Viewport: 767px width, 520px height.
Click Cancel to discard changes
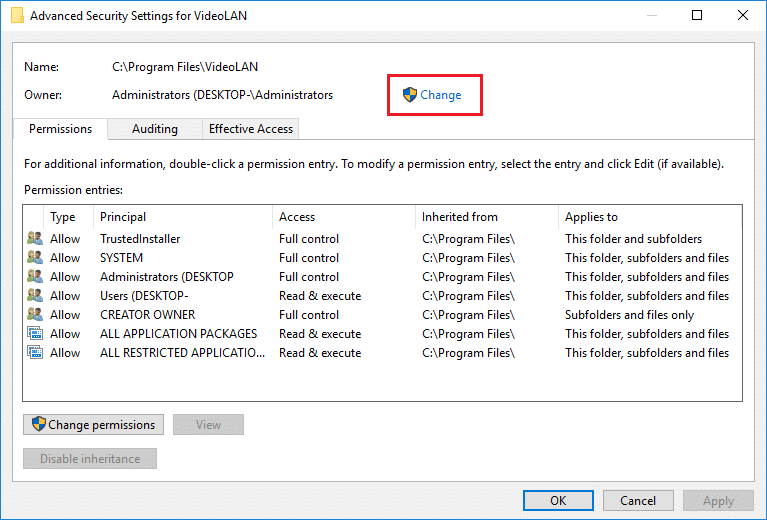(x=638, y=500)
